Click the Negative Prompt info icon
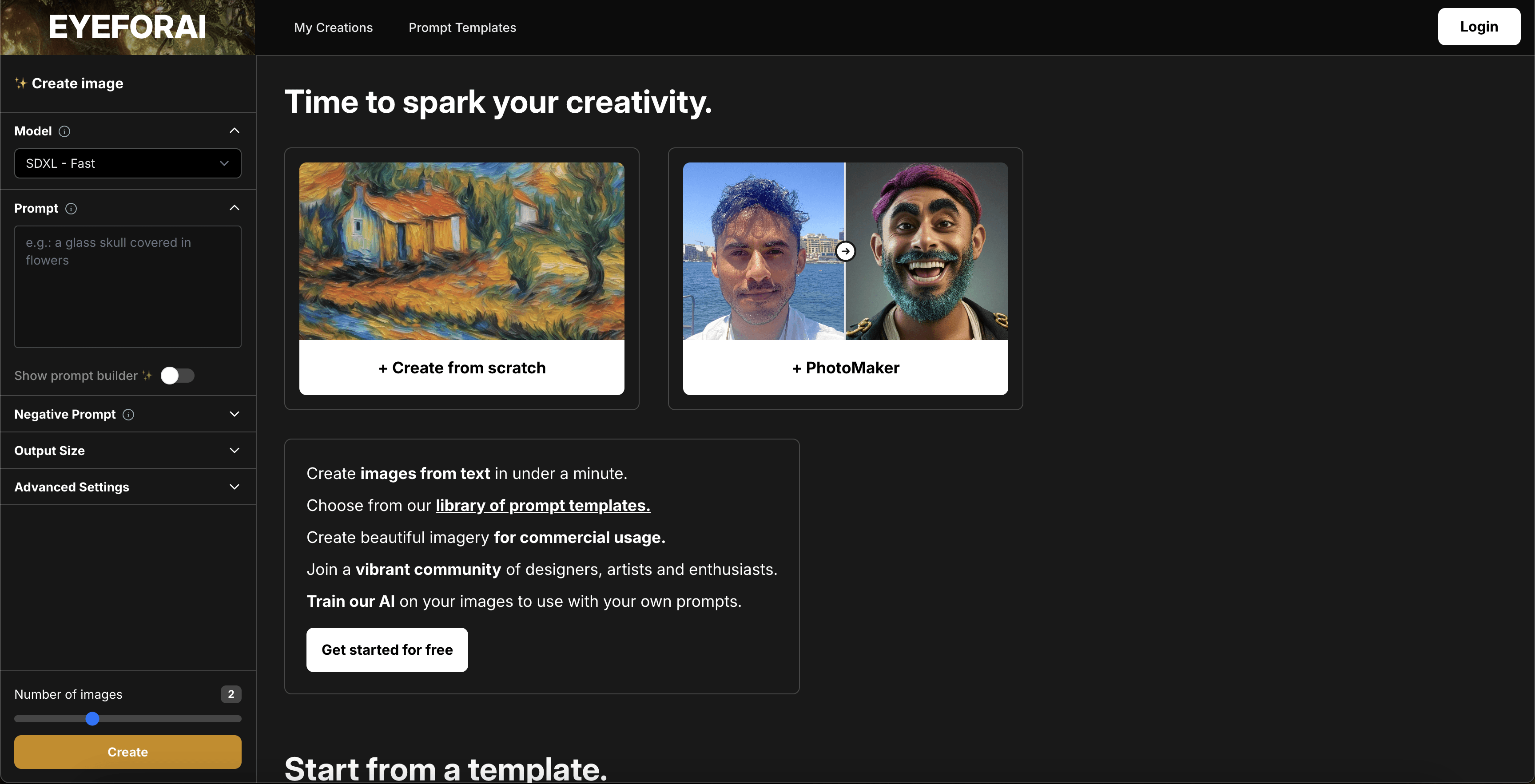This screenshot has height=784, width=1535. point(128,415)
